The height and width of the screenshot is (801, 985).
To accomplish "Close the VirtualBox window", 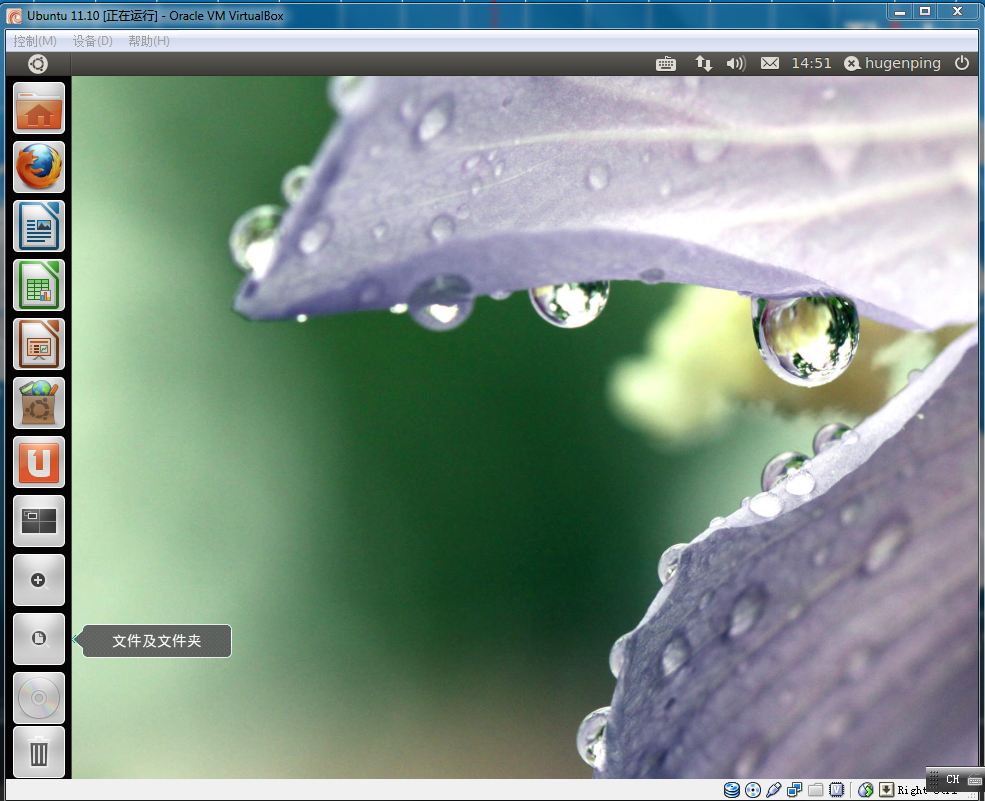I will 958,11.
